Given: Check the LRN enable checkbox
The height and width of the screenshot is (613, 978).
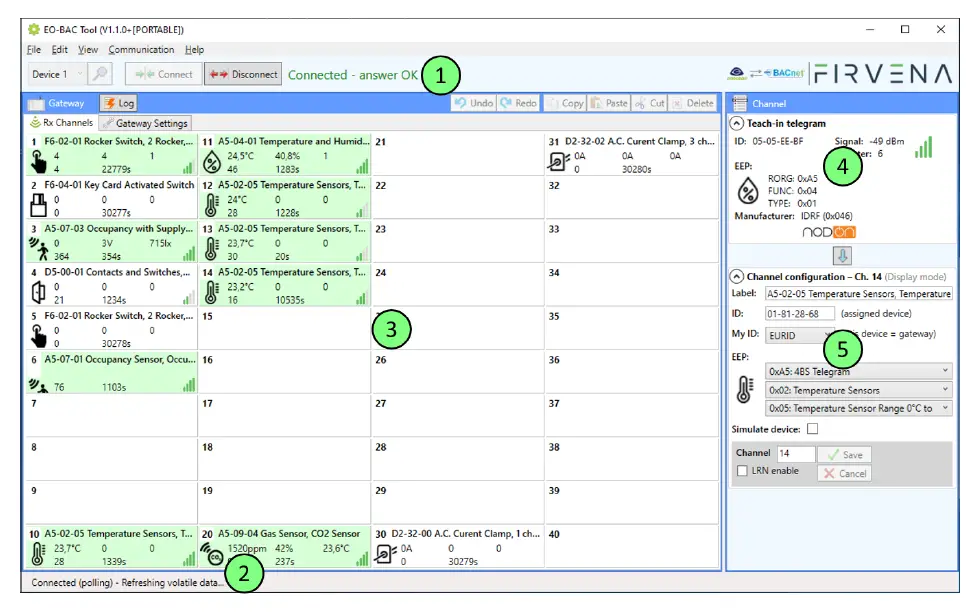Looking at the screenshot, I should click(x=742, y=470).
